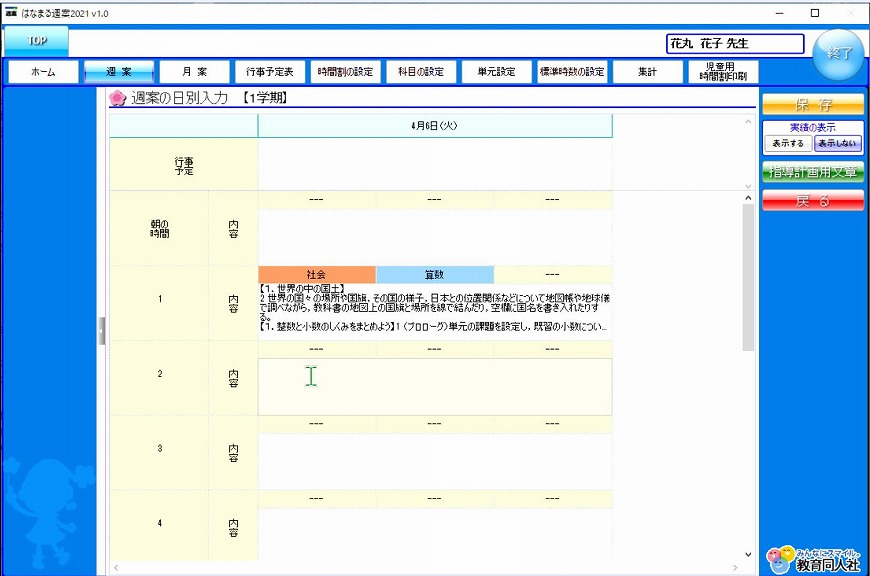Image resolution: width=870 pixels, height=576 pixels.
Task: Click the 行事予定 content cell
Action: coord(435,164)
